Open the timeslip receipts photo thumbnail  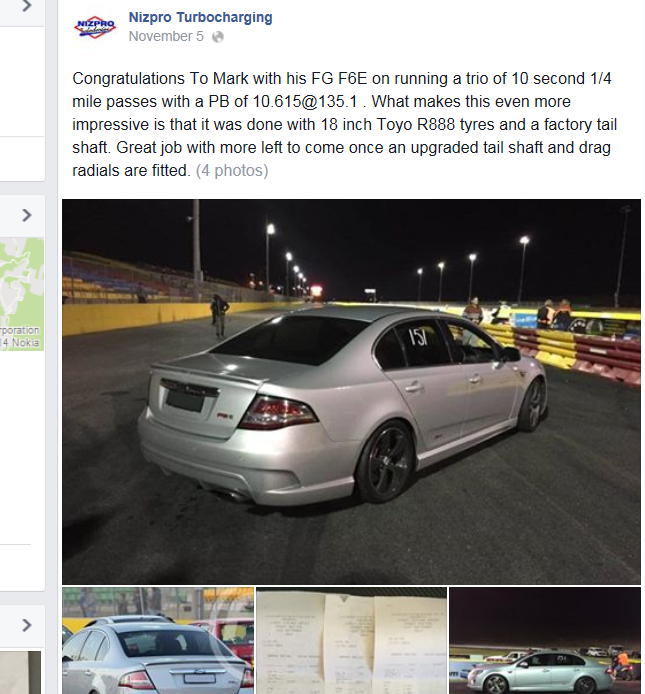point(351,640)
